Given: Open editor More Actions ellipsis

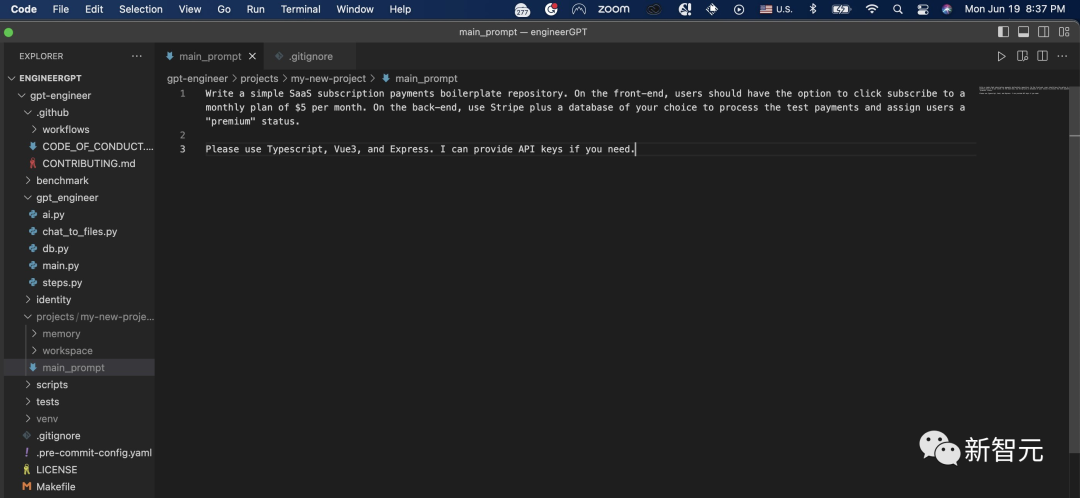Looking at the screenshot, I should click(1063, 57).
